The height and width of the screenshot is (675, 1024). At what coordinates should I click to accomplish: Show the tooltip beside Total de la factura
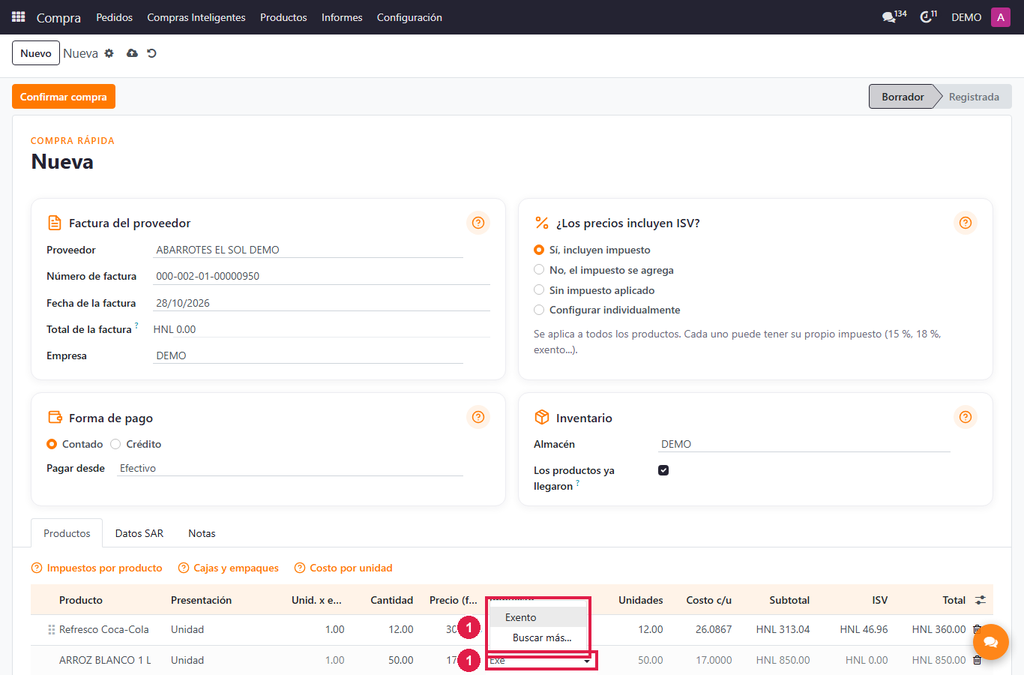coord(136,324)
